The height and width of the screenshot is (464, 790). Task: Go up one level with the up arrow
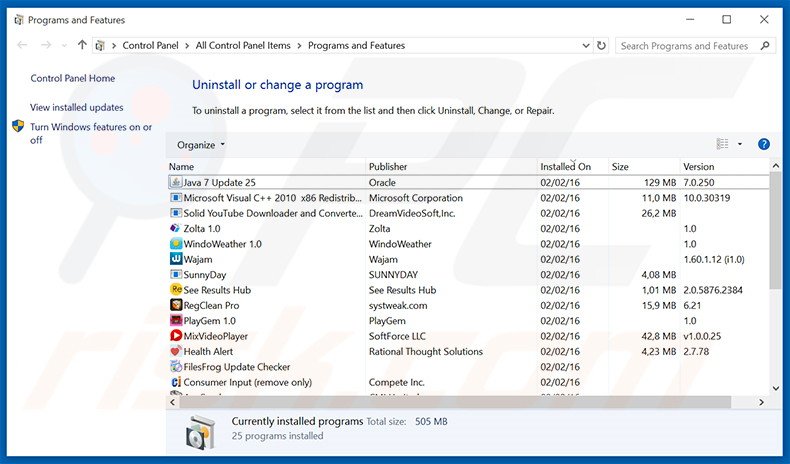pyautogui.click(x=82, y=45)
